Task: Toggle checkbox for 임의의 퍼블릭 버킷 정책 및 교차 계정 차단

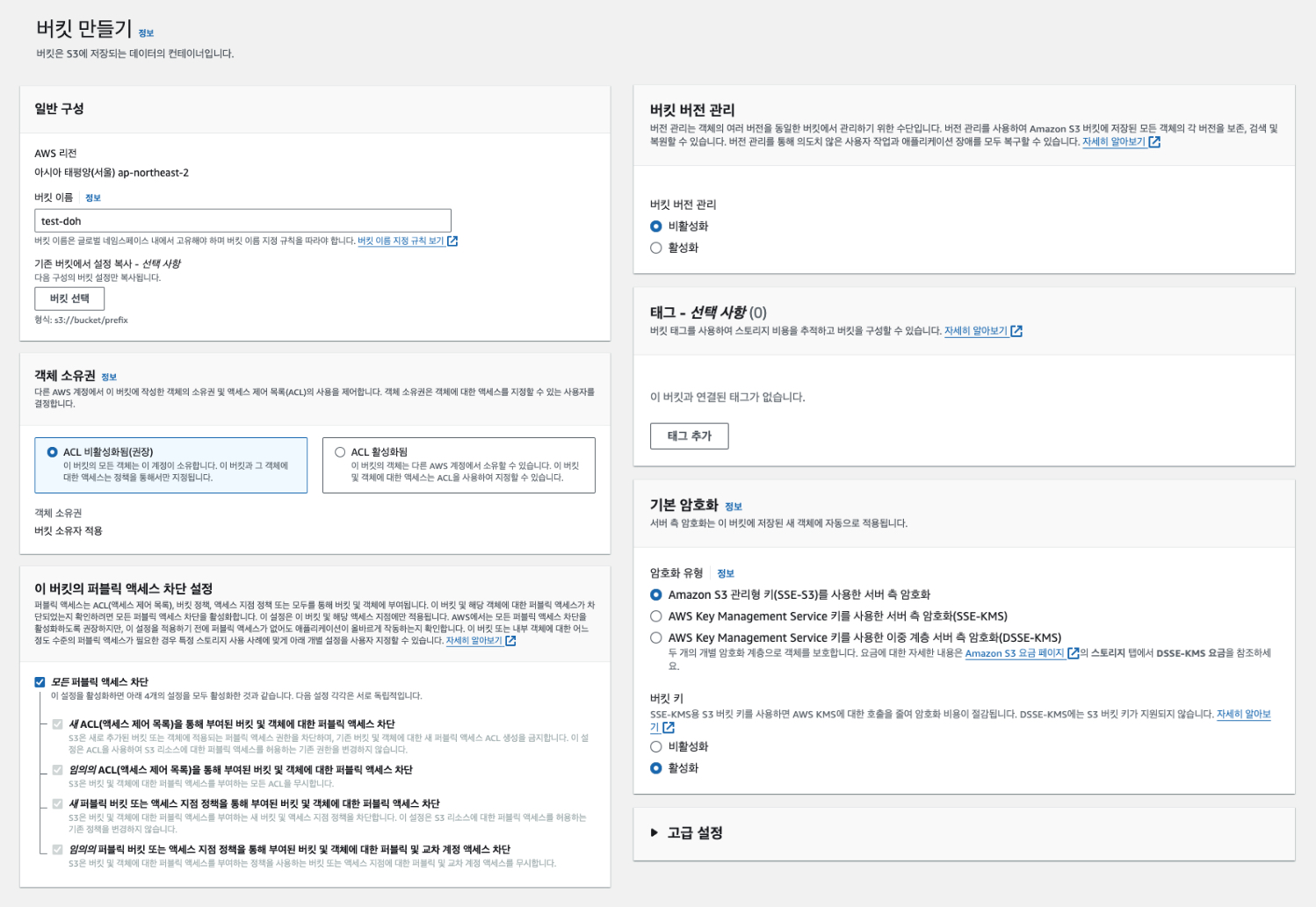Action: 58,849
